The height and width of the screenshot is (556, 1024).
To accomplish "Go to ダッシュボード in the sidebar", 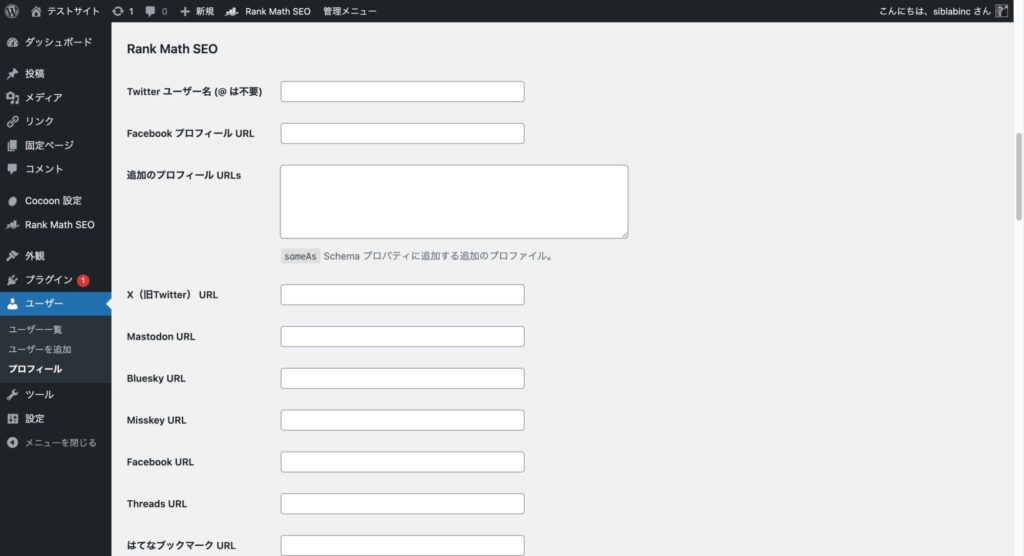I will (58, 42).
